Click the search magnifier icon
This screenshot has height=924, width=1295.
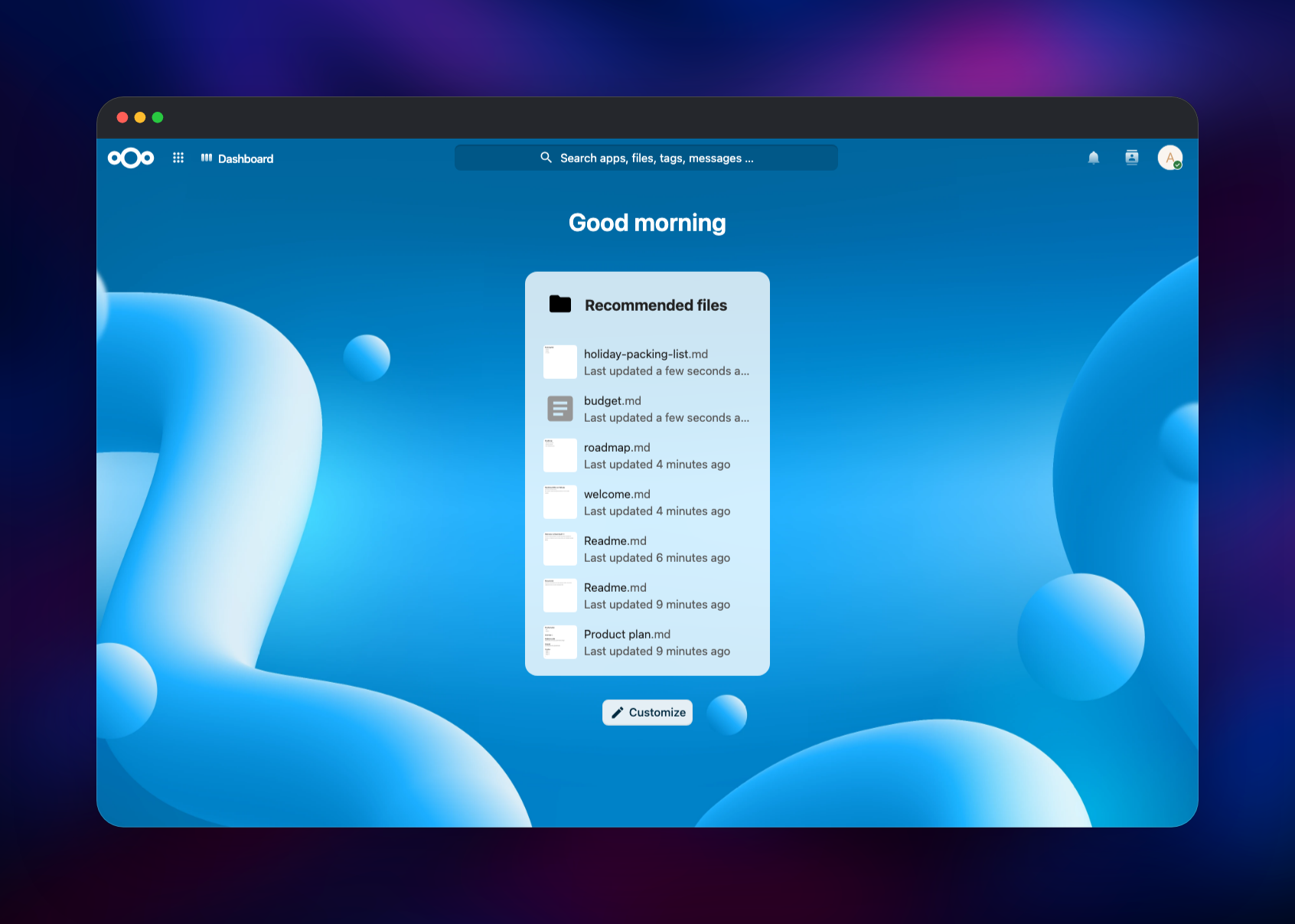point(546,158)
